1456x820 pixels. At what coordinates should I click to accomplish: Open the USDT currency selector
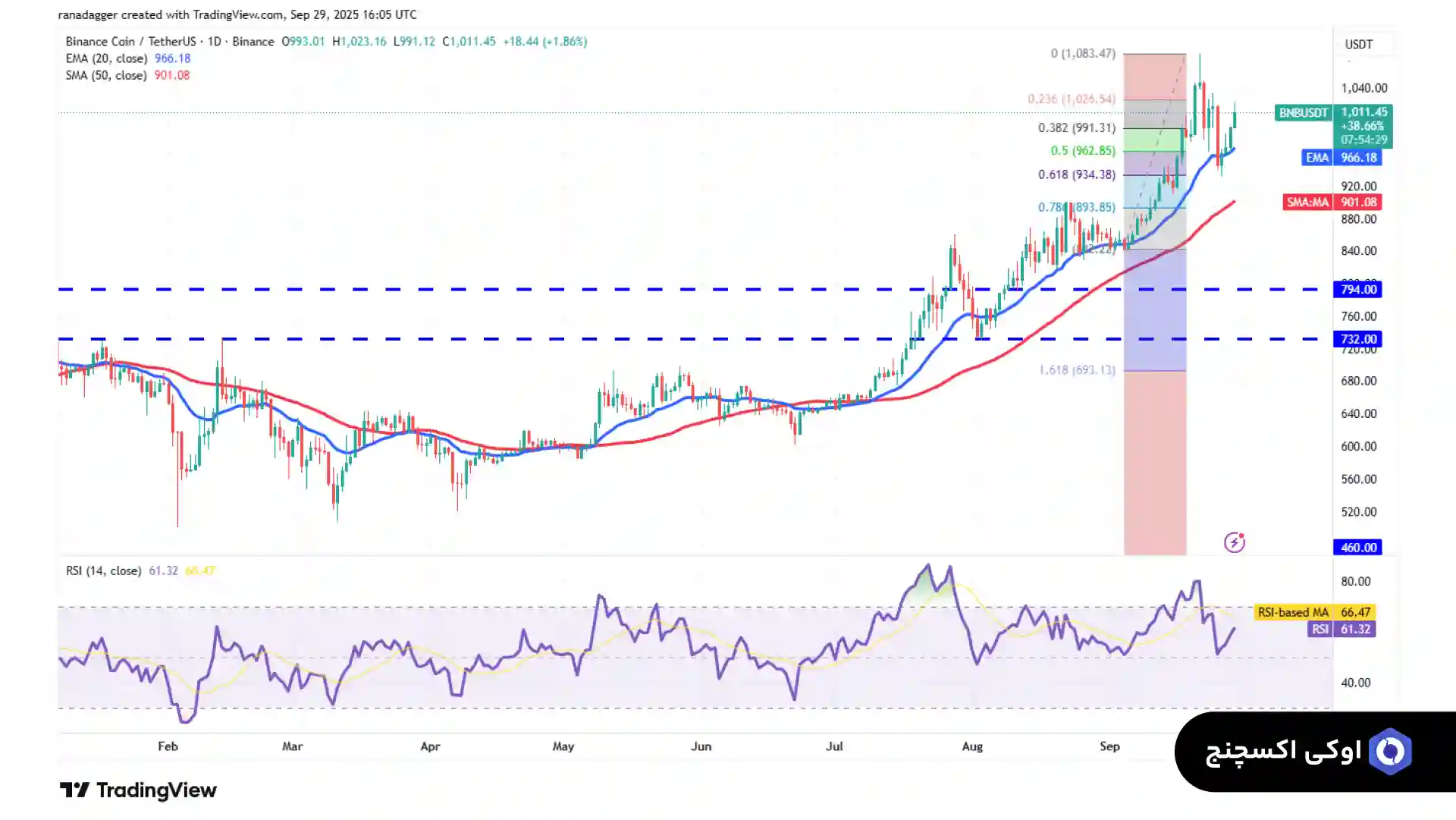tap(1358, 44)
